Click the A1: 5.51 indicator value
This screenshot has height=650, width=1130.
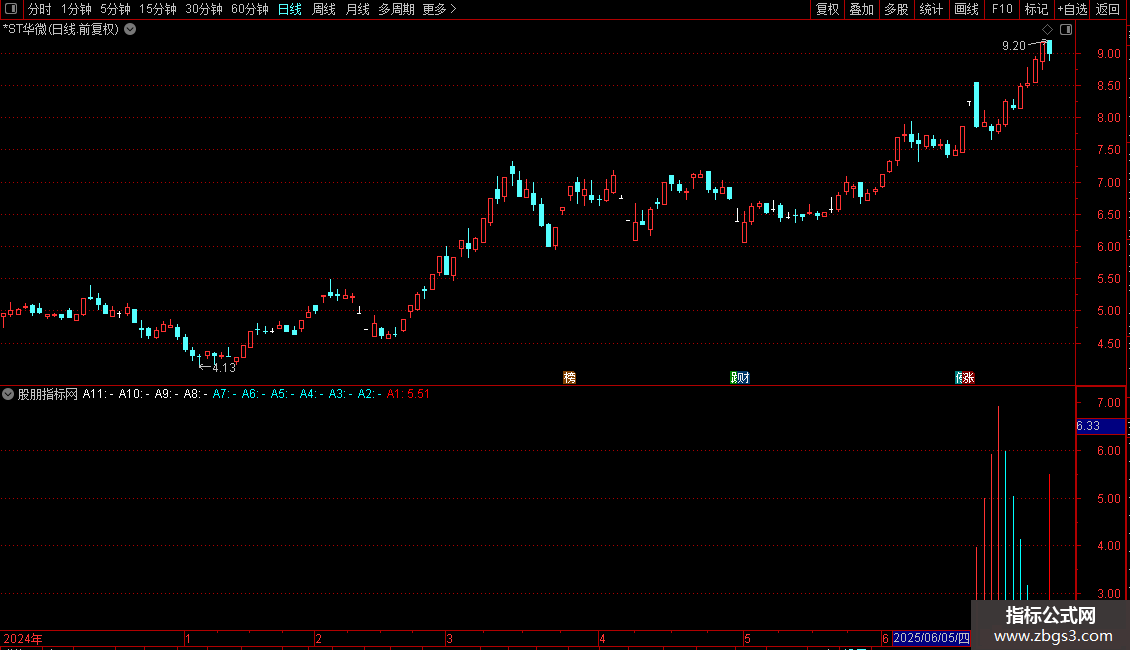(408, 394)
